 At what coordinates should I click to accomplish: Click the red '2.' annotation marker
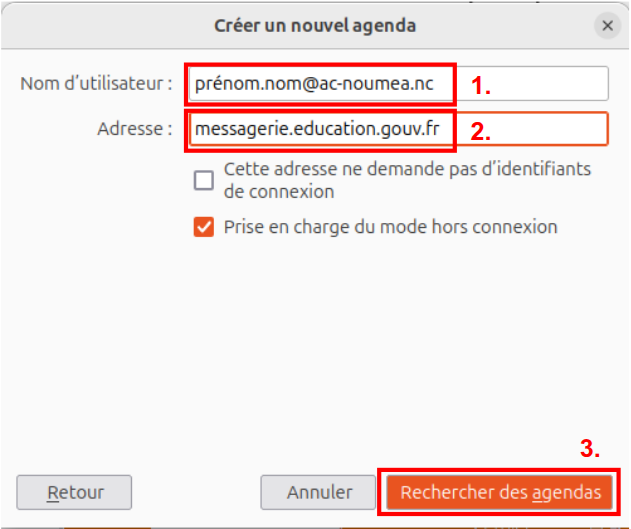[481, 132]
